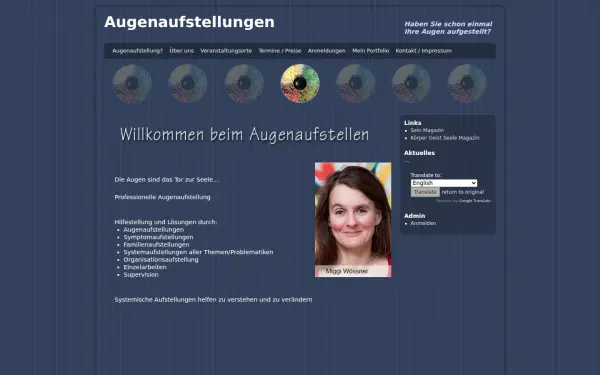Select Anmeldungen in the navigation bar

[327, 51]
